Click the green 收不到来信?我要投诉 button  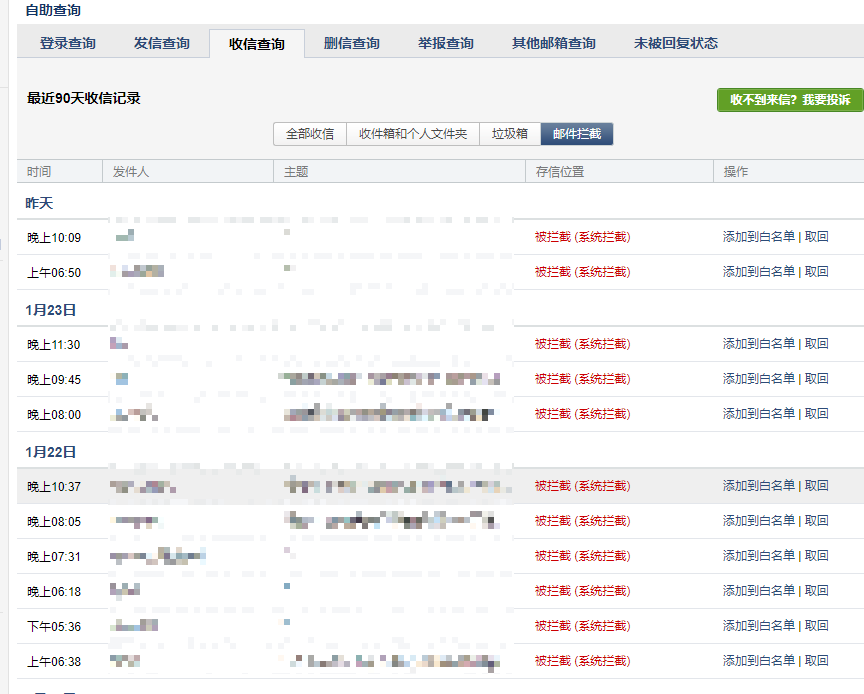[790, 100]
